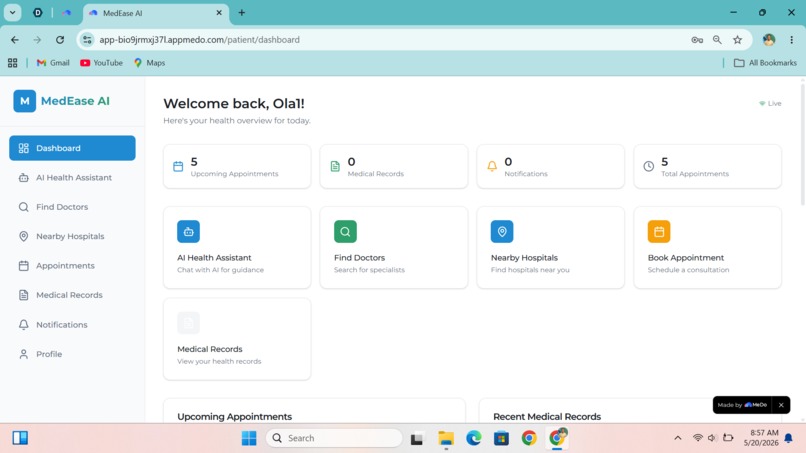Select the pinned D tab
The width and height of the screenshot is (806, 453).
point(38,13)
